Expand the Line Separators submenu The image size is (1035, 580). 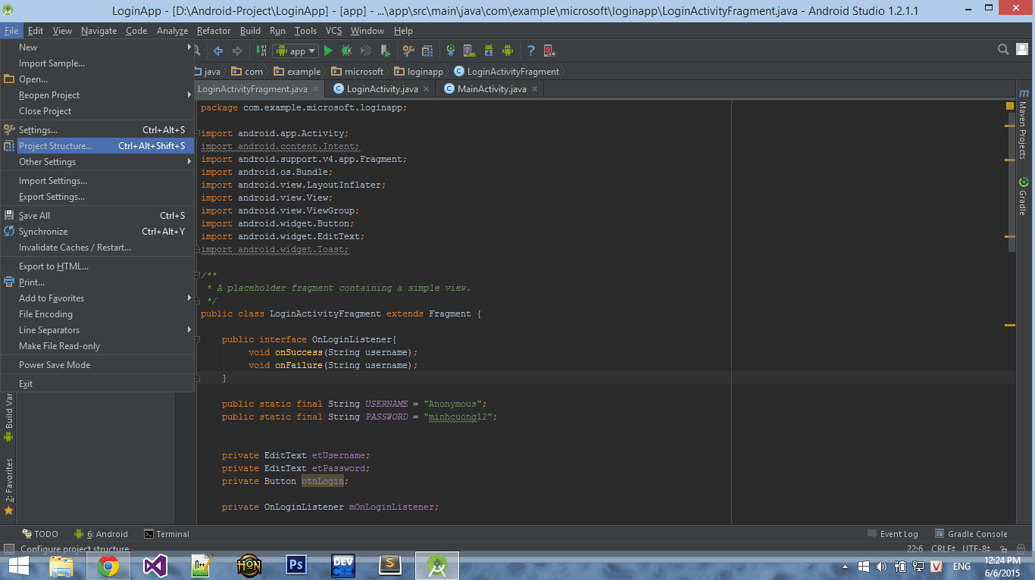(x=98, y=330)
